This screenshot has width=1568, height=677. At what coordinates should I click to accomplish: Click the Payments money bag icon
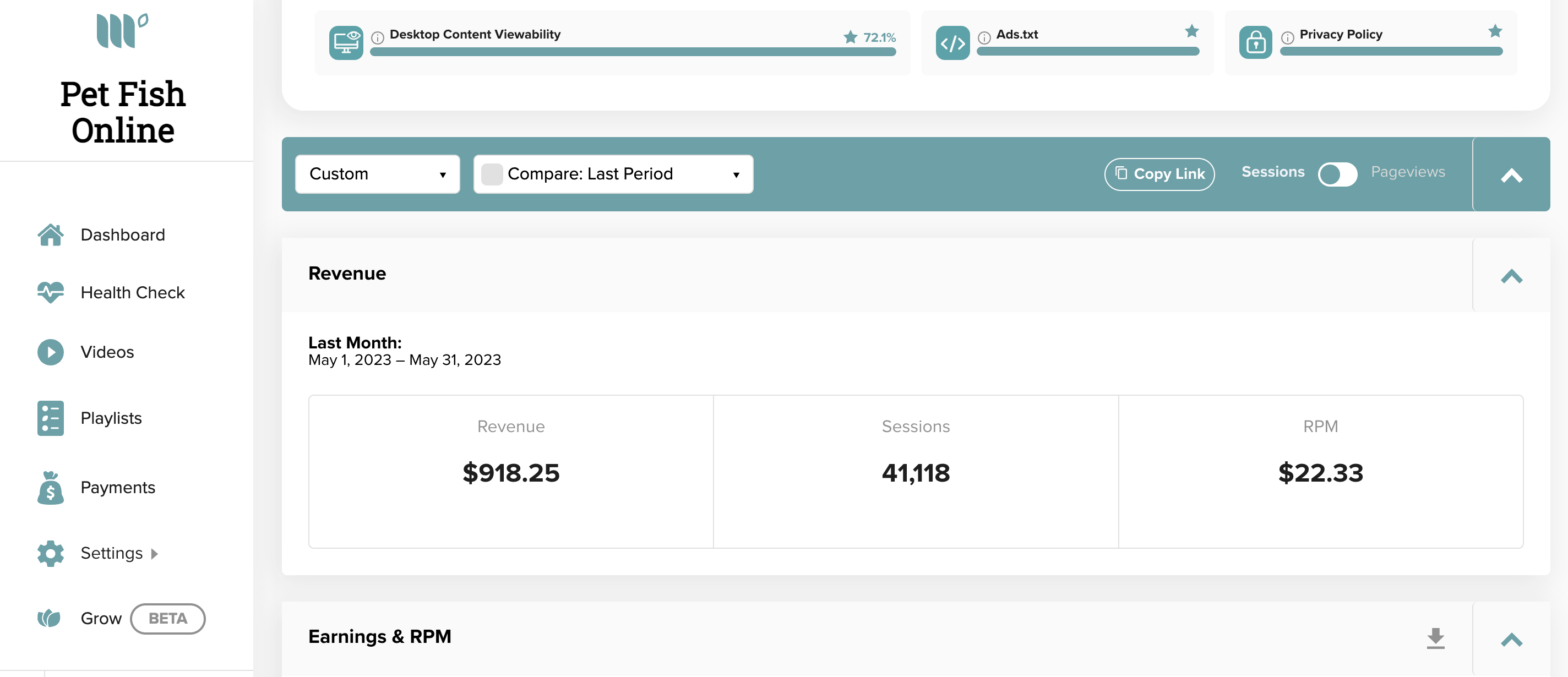tap(51, 488)
